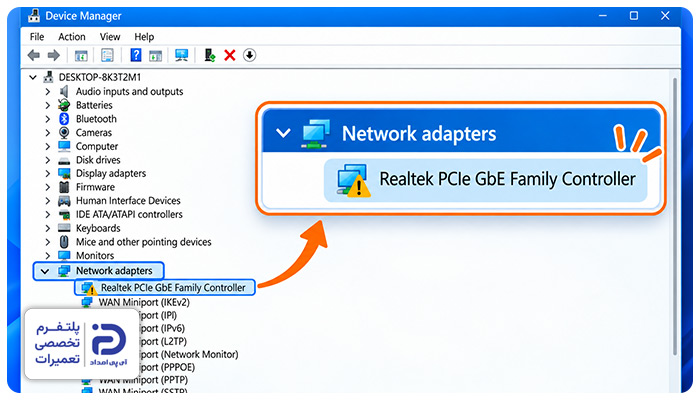Click the Display adapters category icon
700x400 pixels.
coord(64,173)
